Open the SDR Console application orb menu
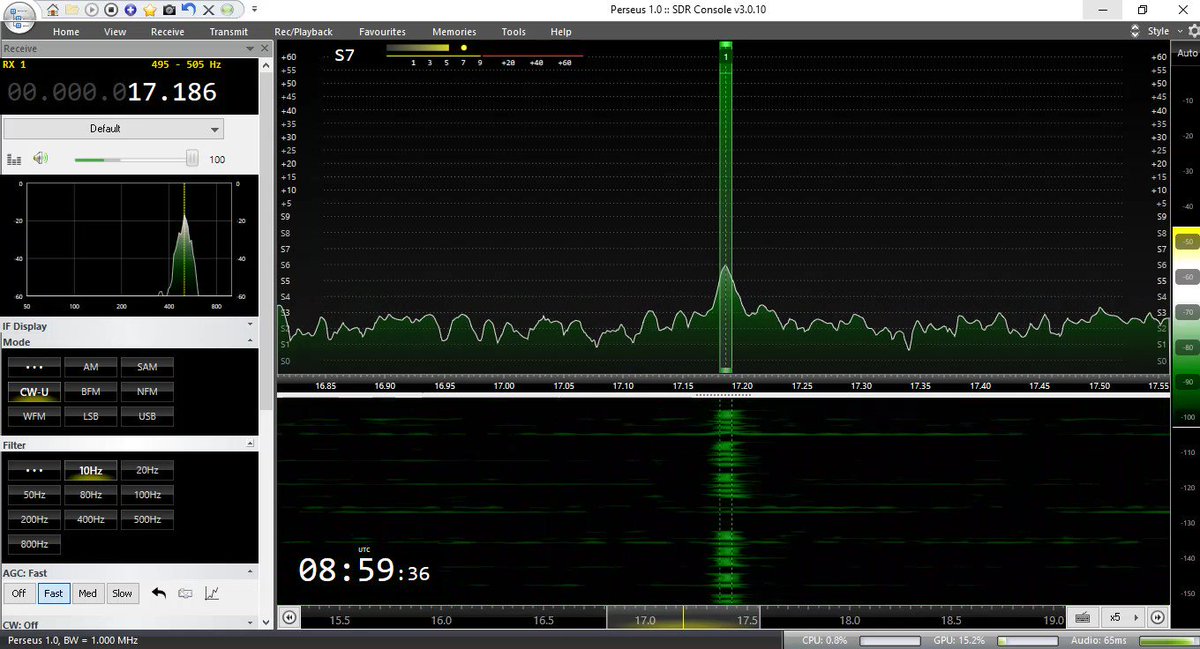 coord(19,18)
